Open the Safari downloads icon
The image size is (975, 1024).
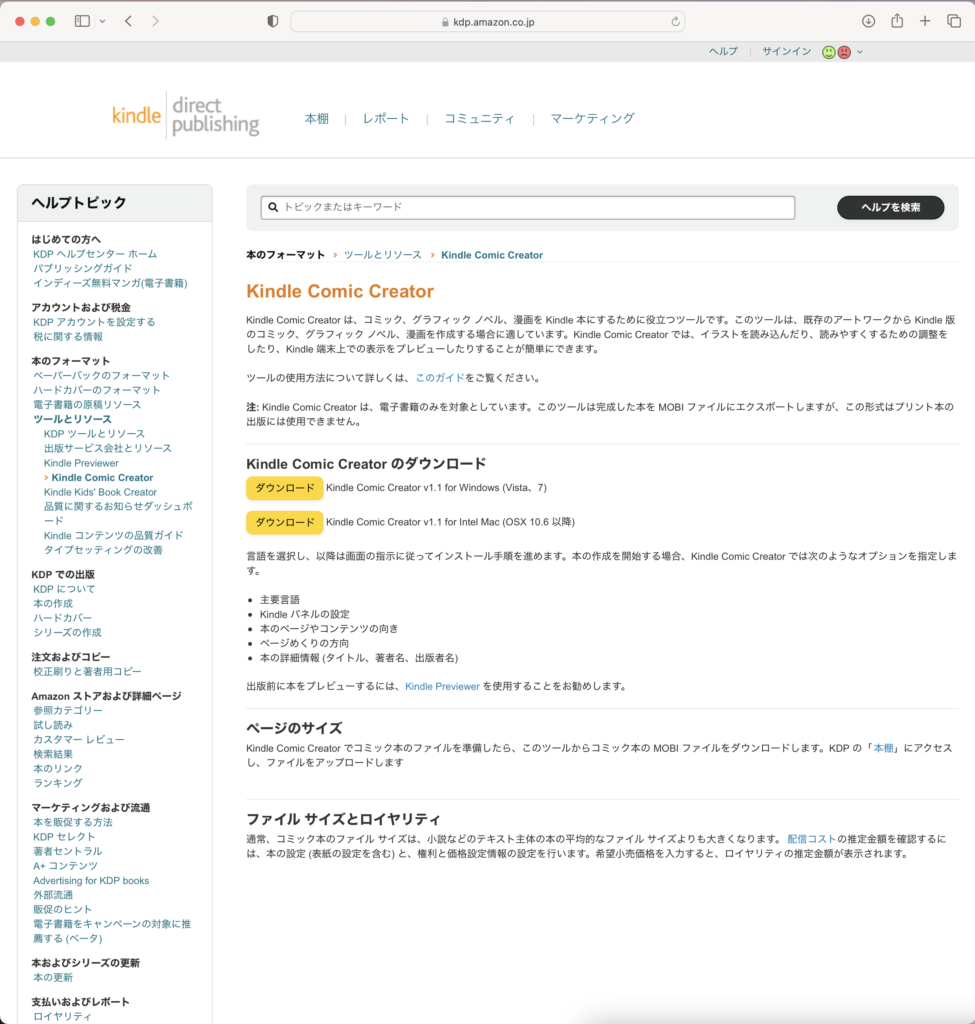click(868, 21)
